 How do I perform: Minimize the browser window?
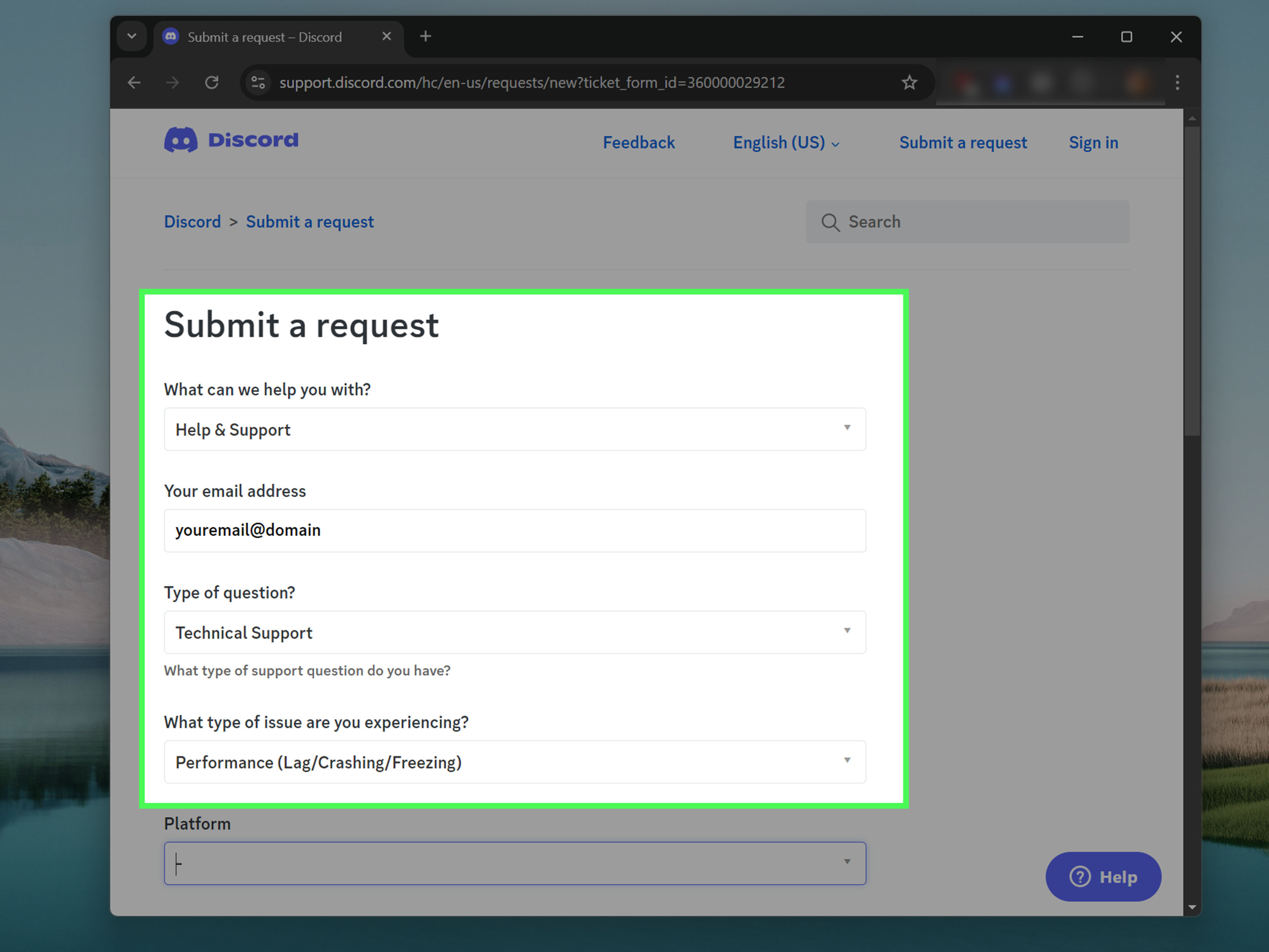pyautogui.click(x=1077, y=37)
